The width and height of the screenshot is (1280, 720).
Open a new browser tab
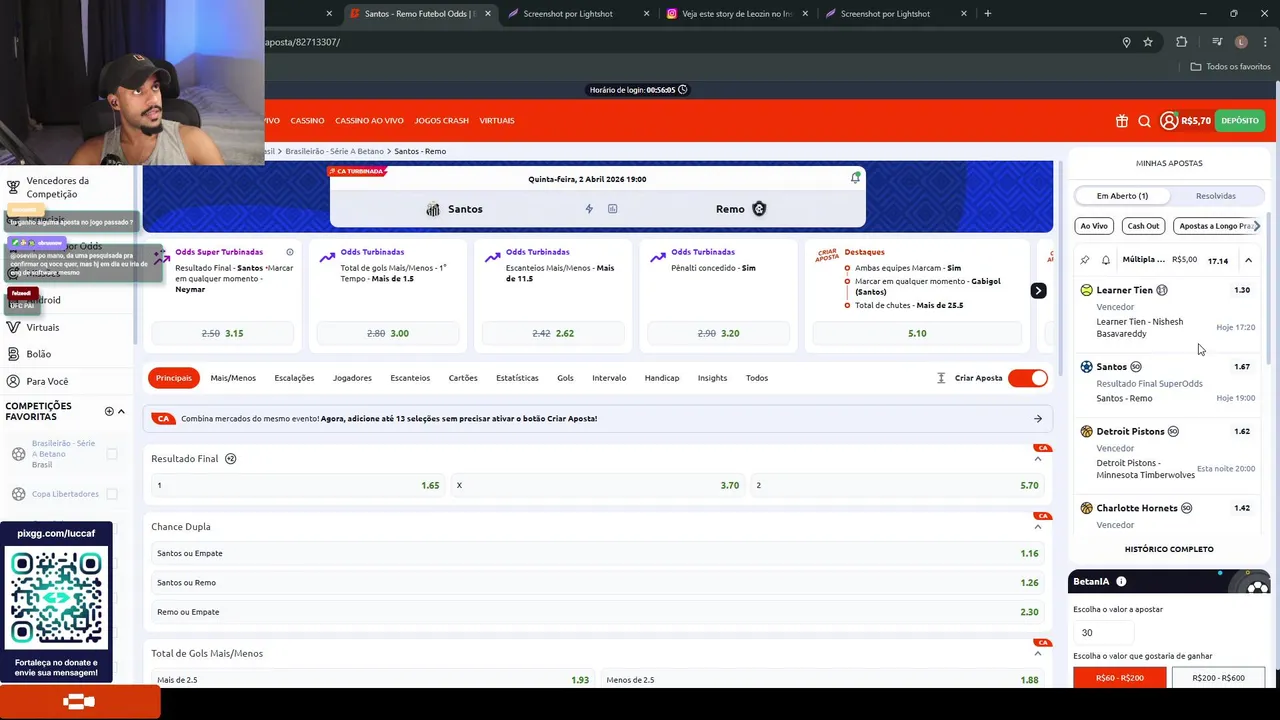click(x=988, y=13)
